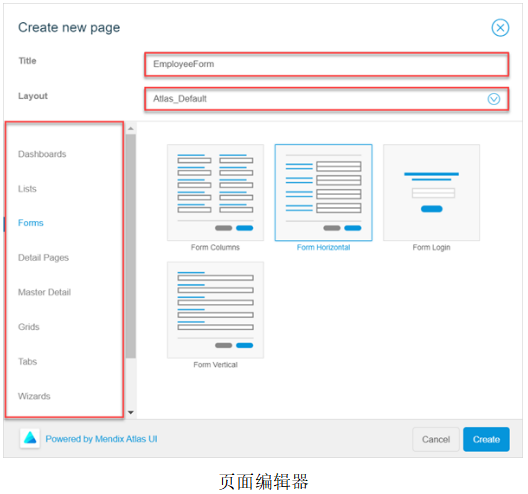
Task: Close the Create new page dialog
Action: click(x=500, y=28)
